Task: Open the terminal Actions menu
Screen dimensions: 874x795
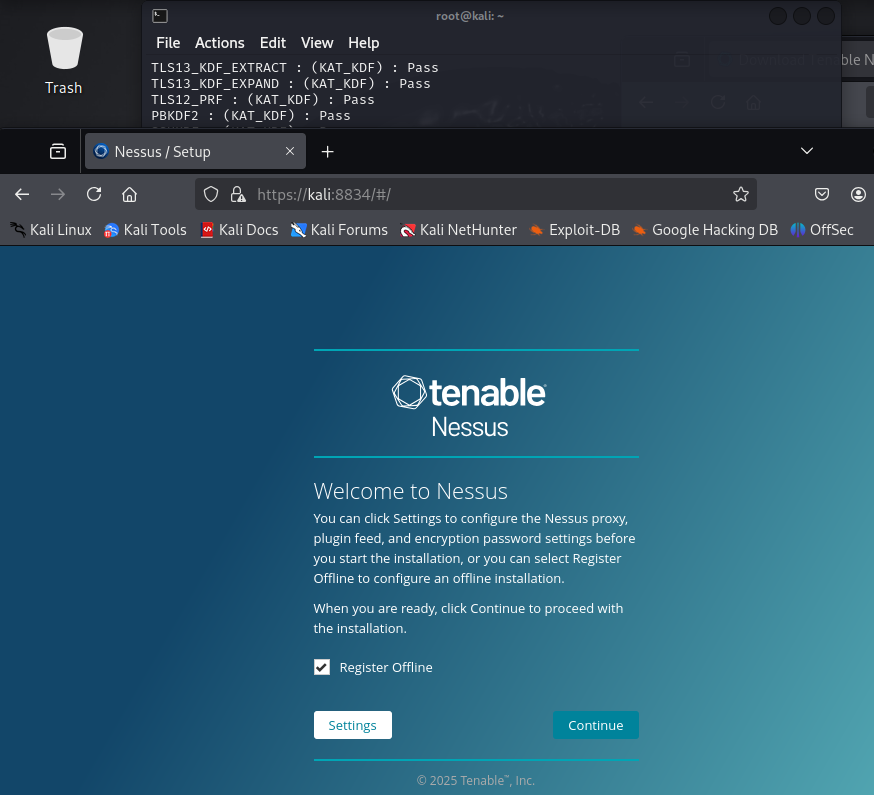Action: click(x=220, y=43)
